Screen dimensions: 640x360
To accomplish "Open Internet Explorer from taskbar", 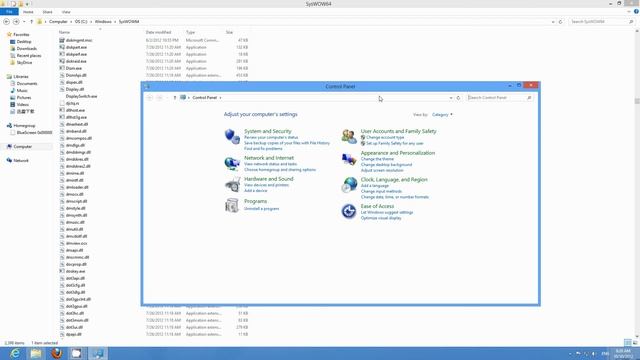I will pyautogui.click(x=15, y=353).
